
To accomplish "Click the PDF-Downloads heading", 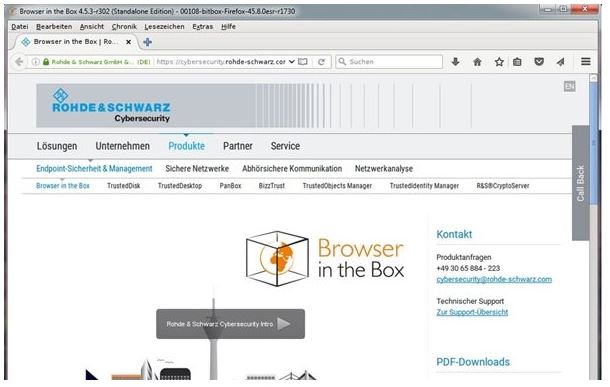I will (x=473, y=362).
